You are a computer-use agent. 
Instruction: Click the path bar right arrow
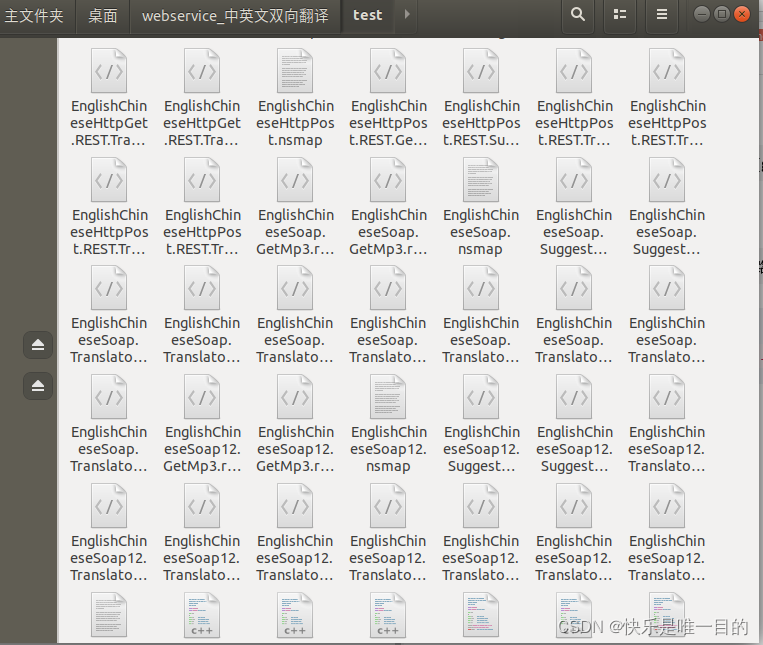tap(407, 15)
